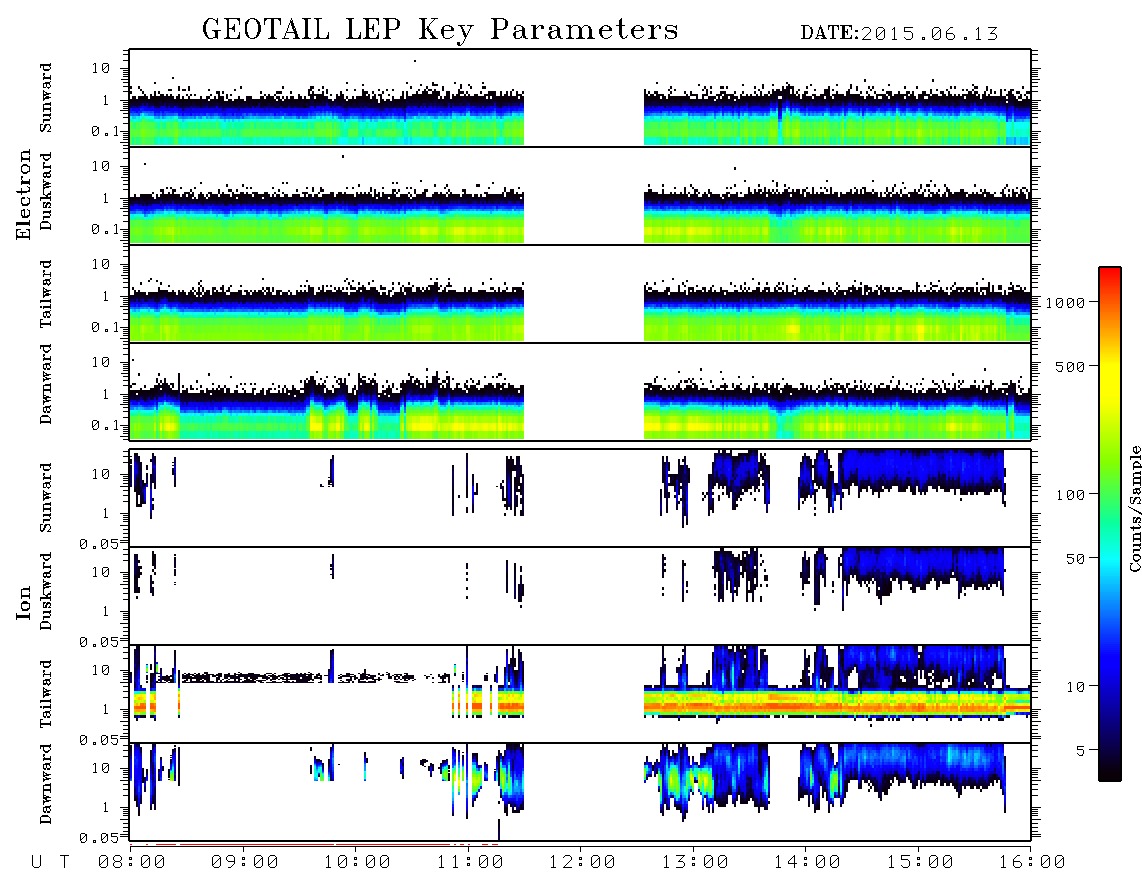Click the DATE:2015.06.13 label
This screenshot has height=880, width=1142.
pyautogui.click(x=899, y=34)
